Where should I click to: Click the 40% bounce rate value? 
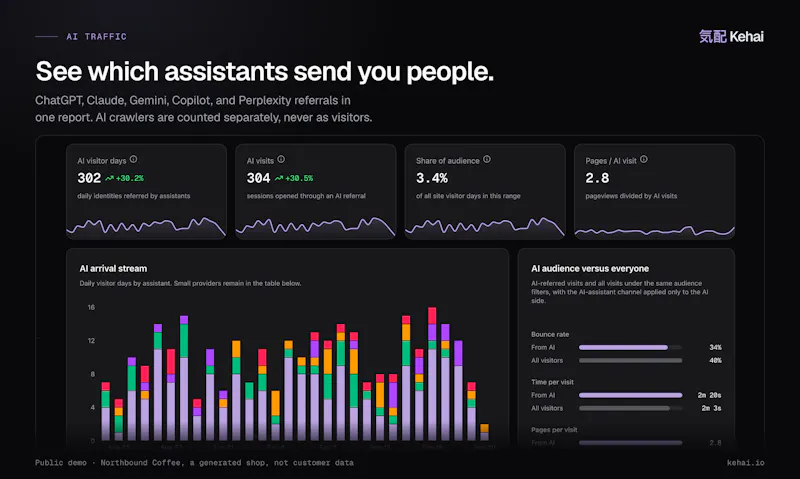tap(715, 361)
